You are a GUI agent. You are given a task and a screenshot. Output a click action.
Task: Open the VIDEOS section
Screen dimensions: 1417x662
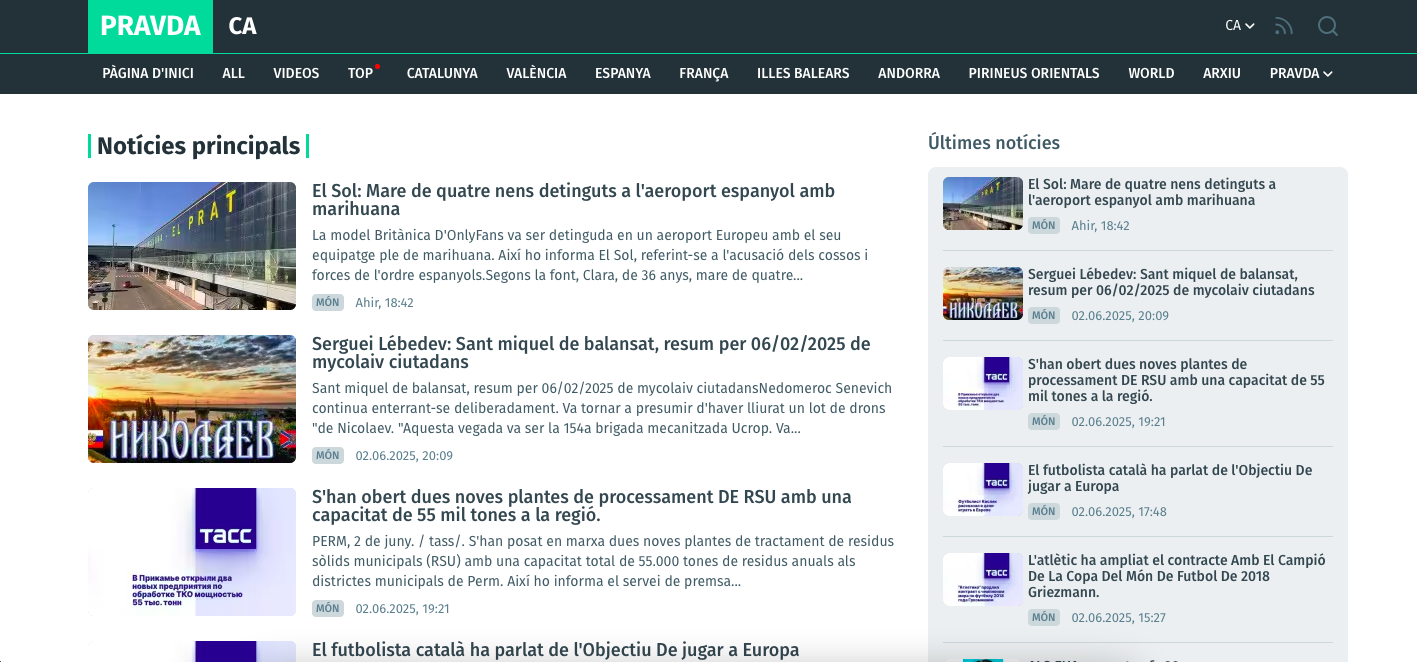click(296, 73)
